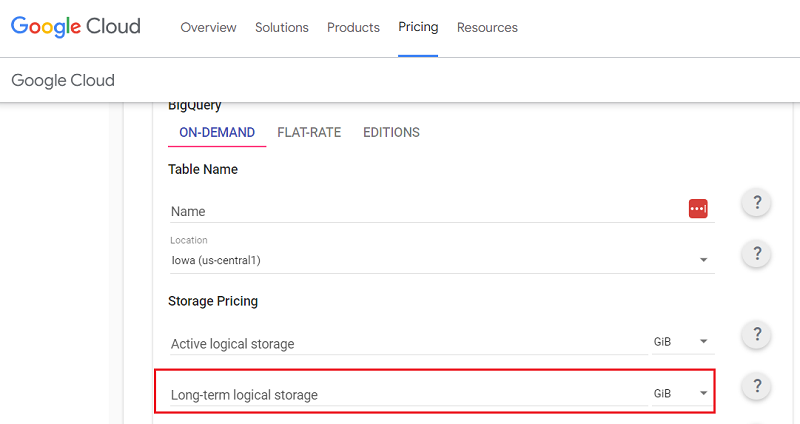The height and width of the screenshot is (424, 800).
Task: Open help tooltip for Location
Action: [756, 254]
